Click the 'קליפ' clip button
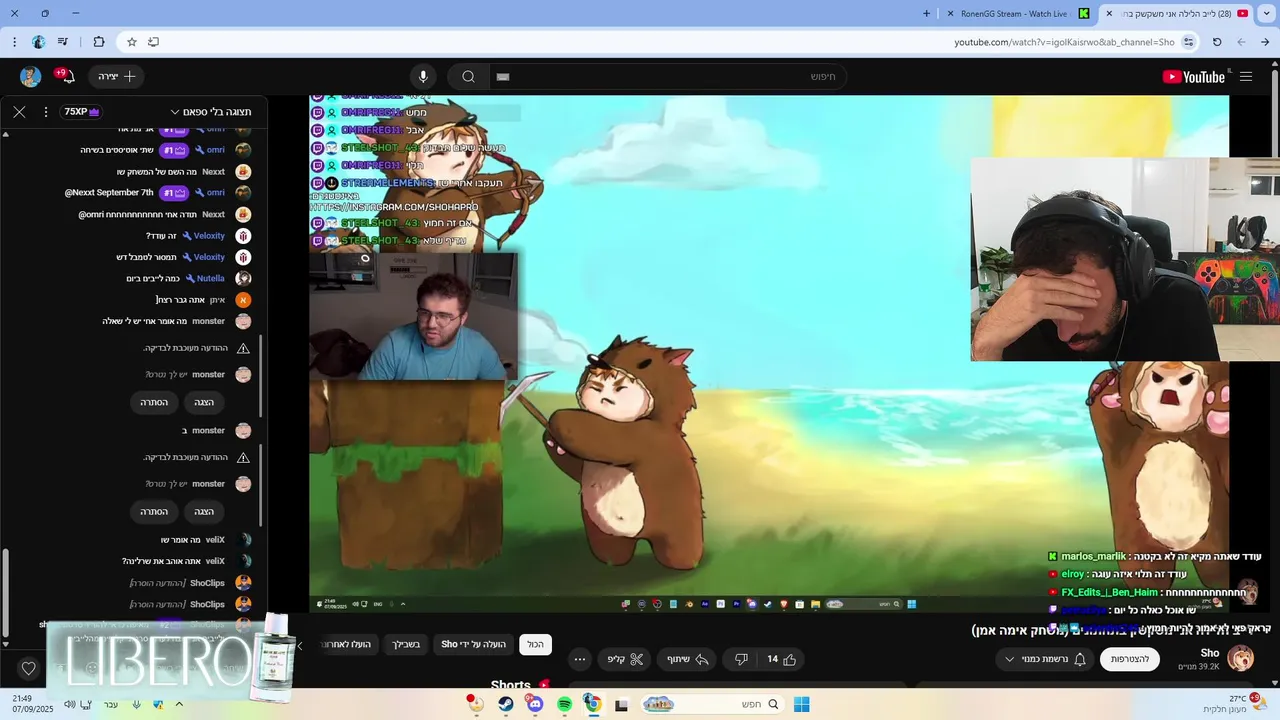The height and width of the screenshot is (720, 1280). coord(626,659)
